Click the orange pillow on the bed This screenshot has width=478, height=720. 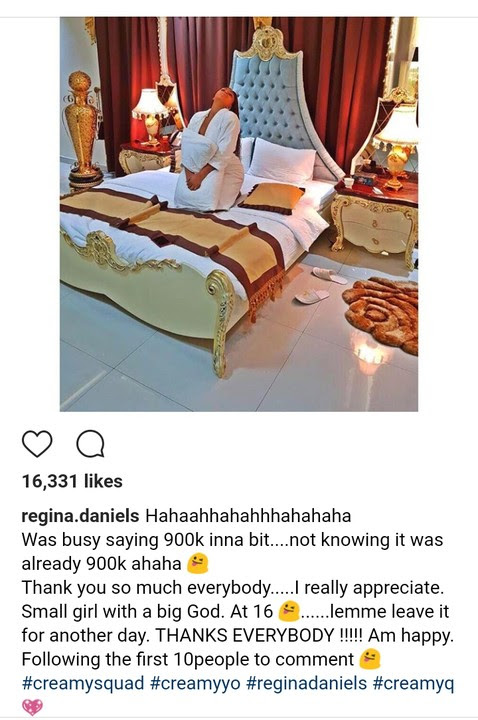pyautogui.click(x=272, y=198)
